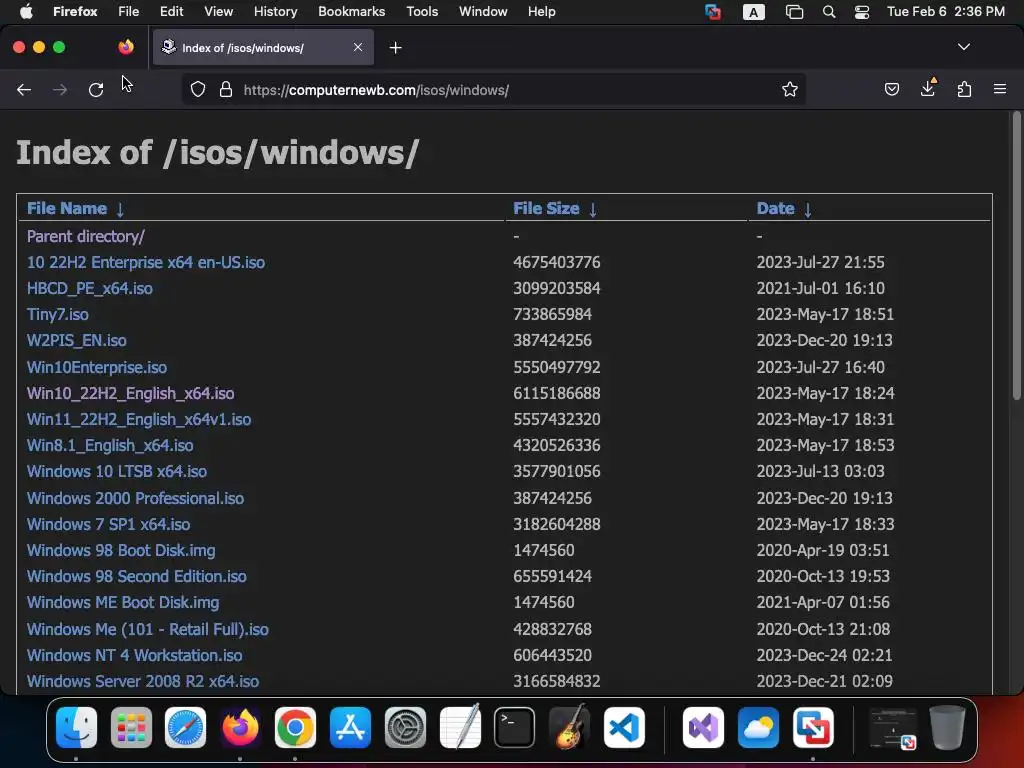Open the Firefox app menu
Screen dimensions: 1024x768
pos(75,12)
